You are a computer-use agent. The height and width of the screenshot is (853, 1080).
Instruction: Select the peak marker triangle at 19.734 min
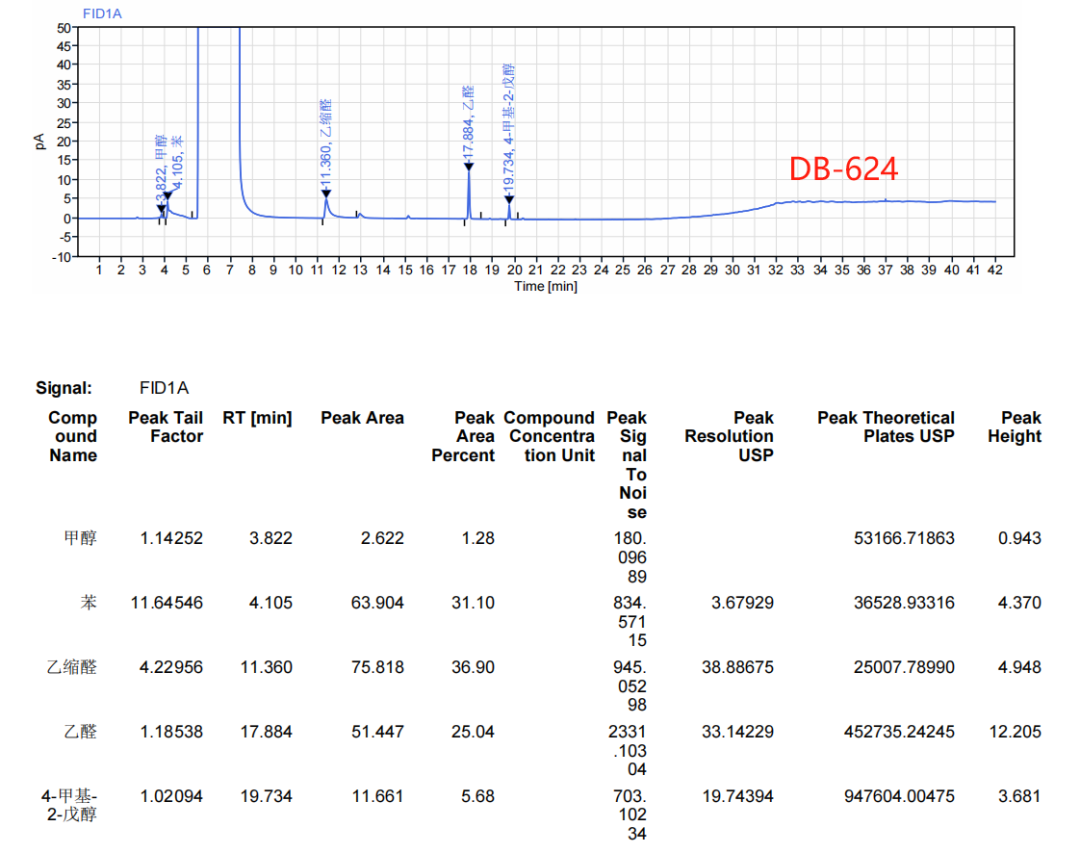509,199
